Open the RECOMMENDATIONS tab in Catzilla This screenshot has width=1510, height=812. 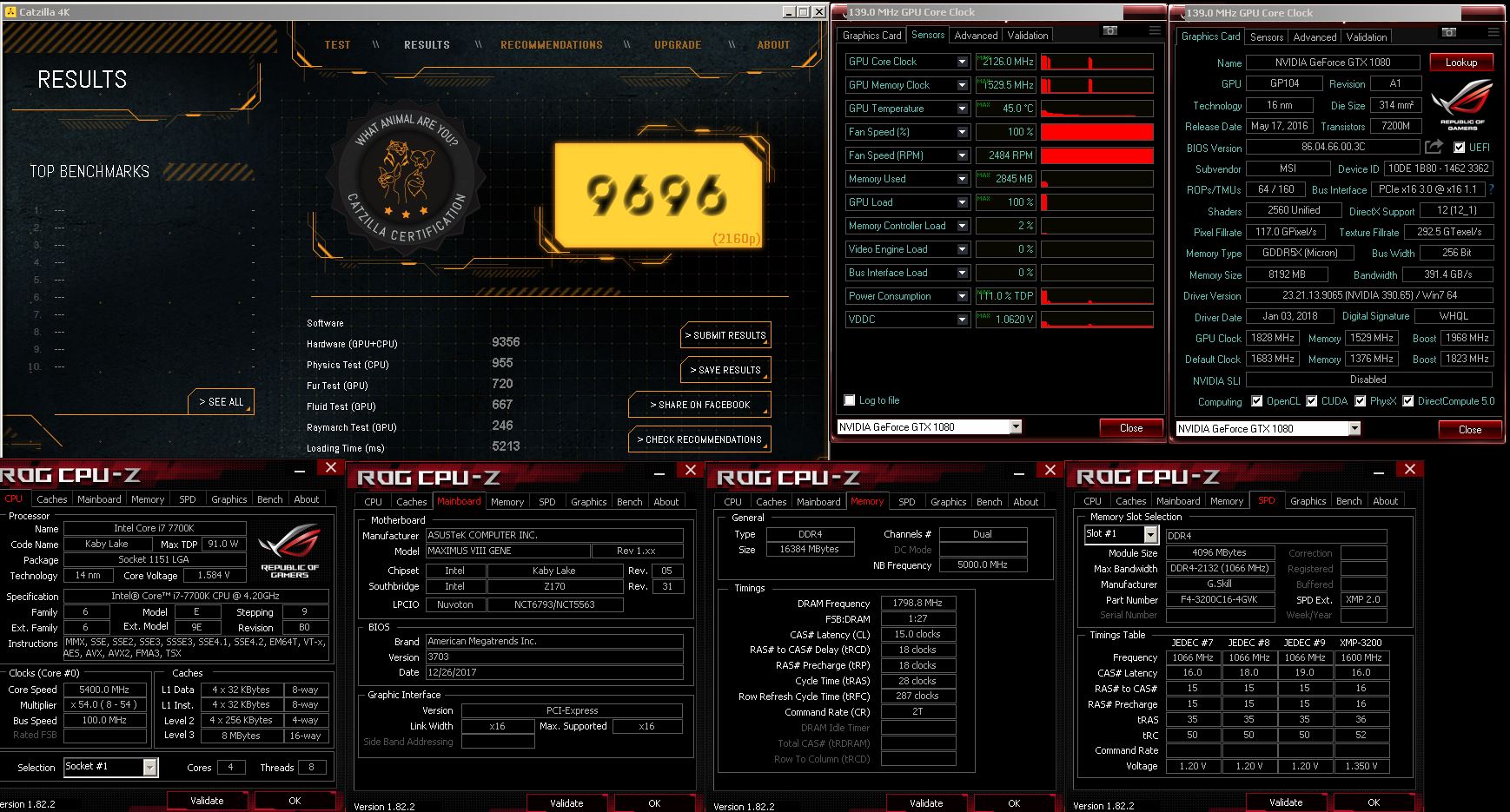pyautogui.click(x=552, y=44)
